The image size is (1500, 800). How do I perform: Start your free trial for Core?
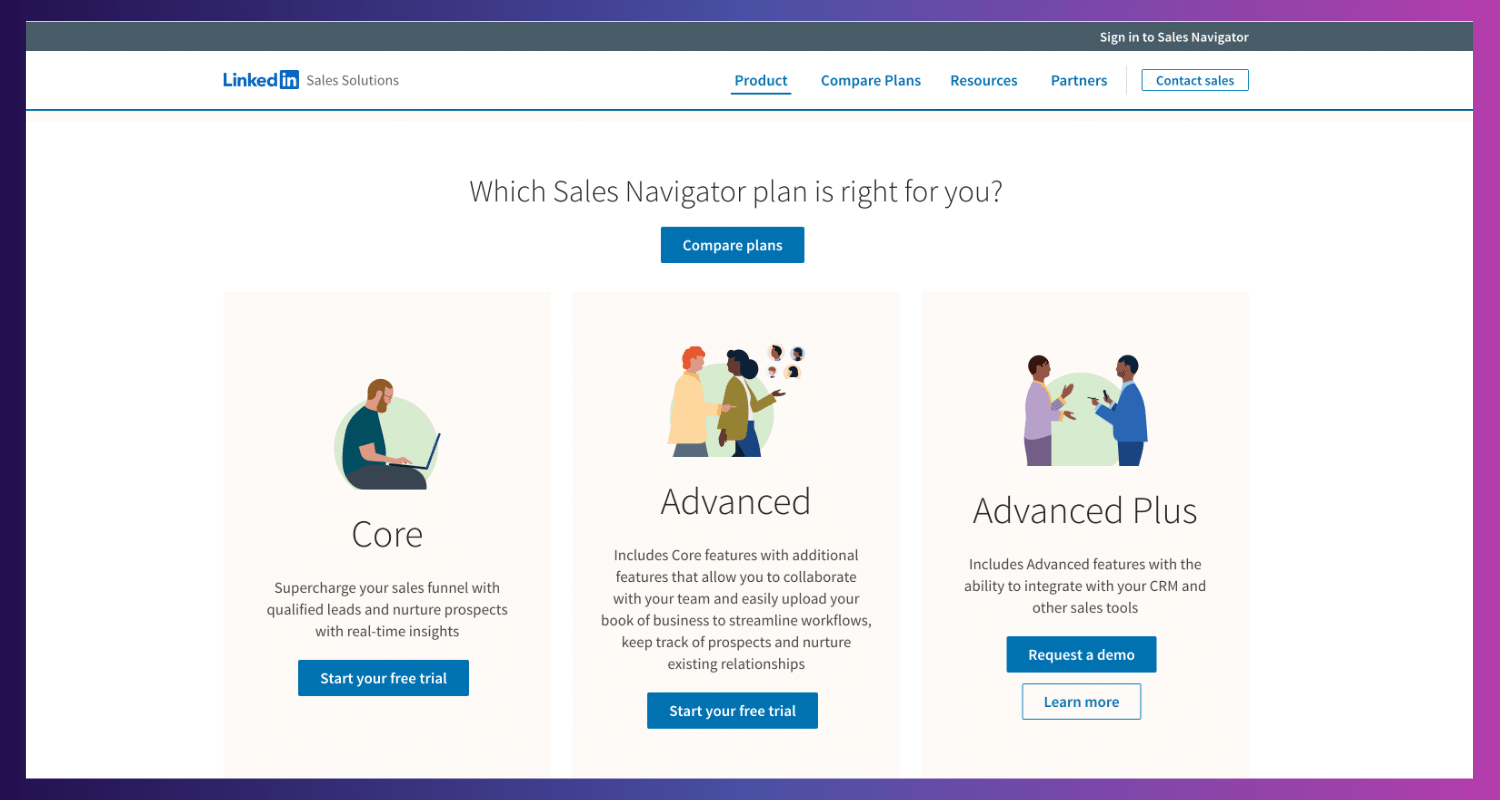click(x=383, y=678)
